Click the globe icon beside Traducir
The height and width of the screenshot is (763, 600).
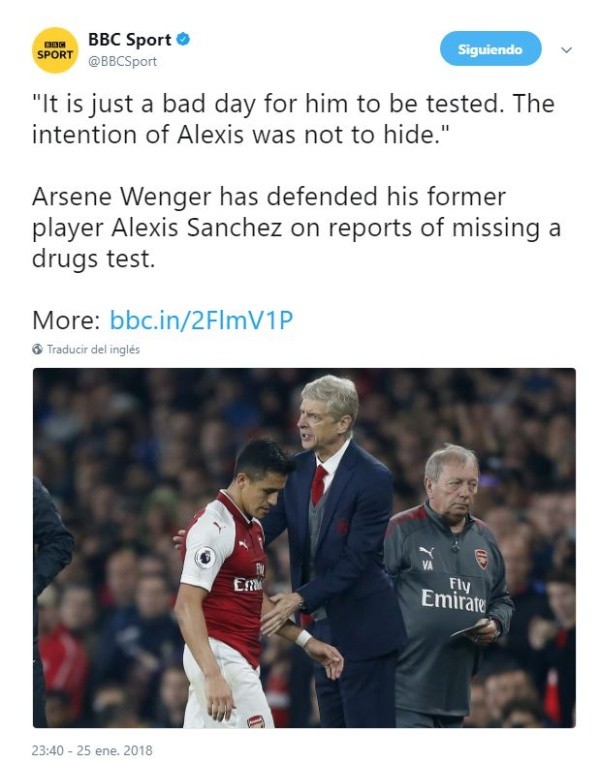point(38,350)
